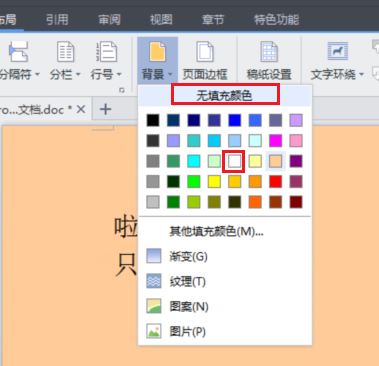Pick the dark maroon swatch, bottom row
This screenshot has width=379, height=366.
296,202
